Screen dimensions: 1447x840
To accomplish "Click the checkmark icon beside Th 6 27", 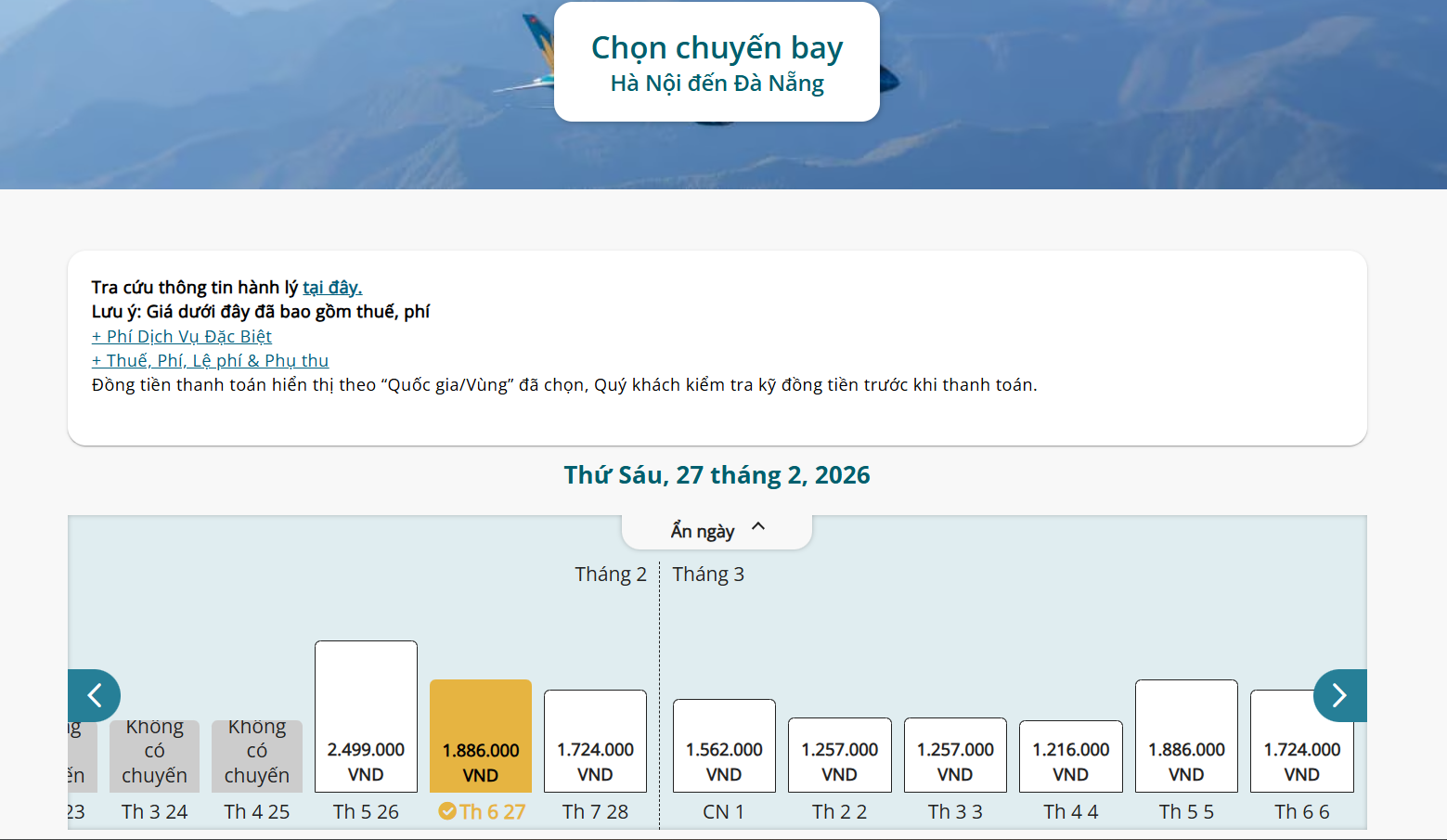I will (x=447, y=811).
